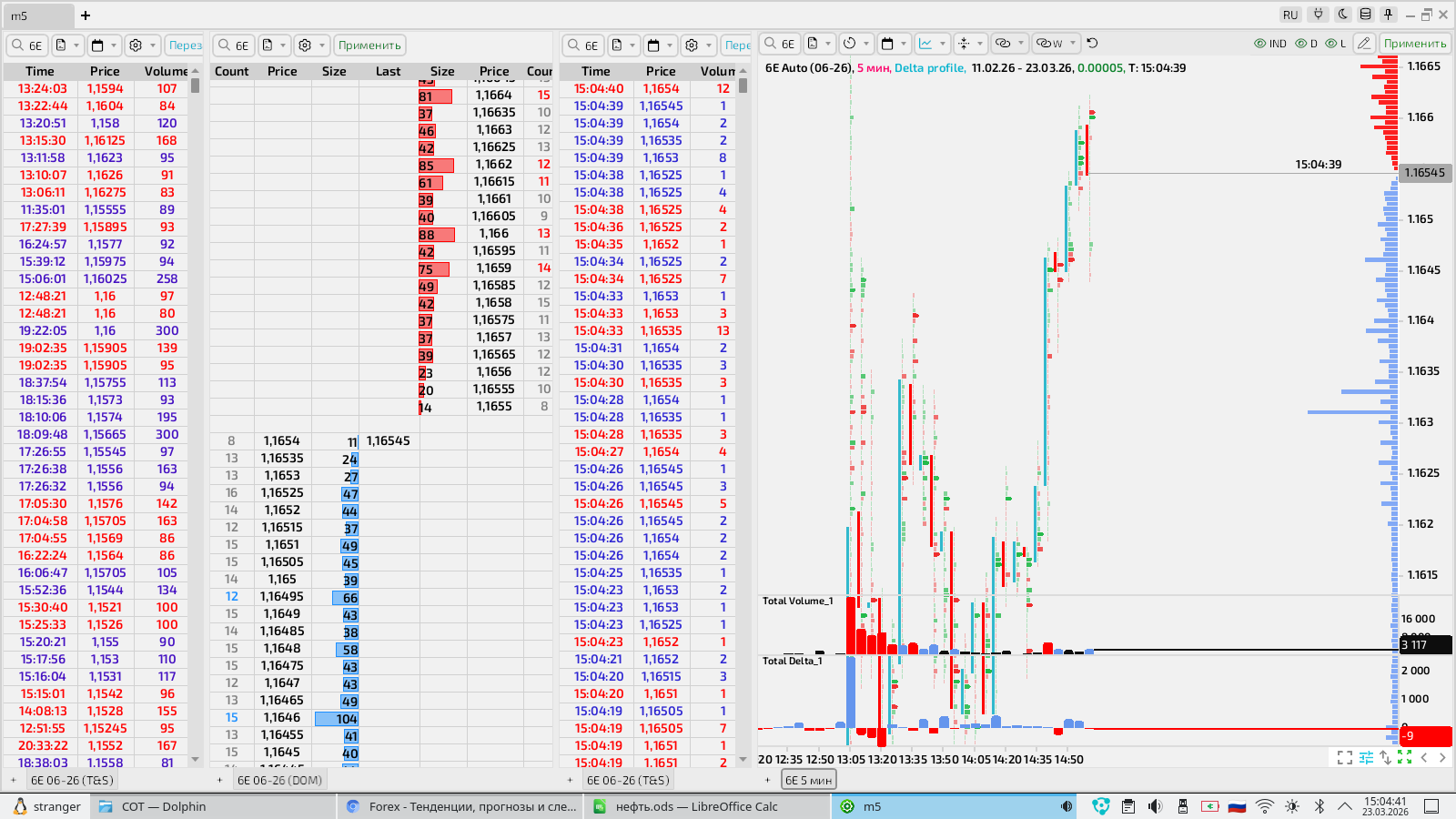
Task: Select the 6E 5 мин chart tab
Action: click(808, 780)
